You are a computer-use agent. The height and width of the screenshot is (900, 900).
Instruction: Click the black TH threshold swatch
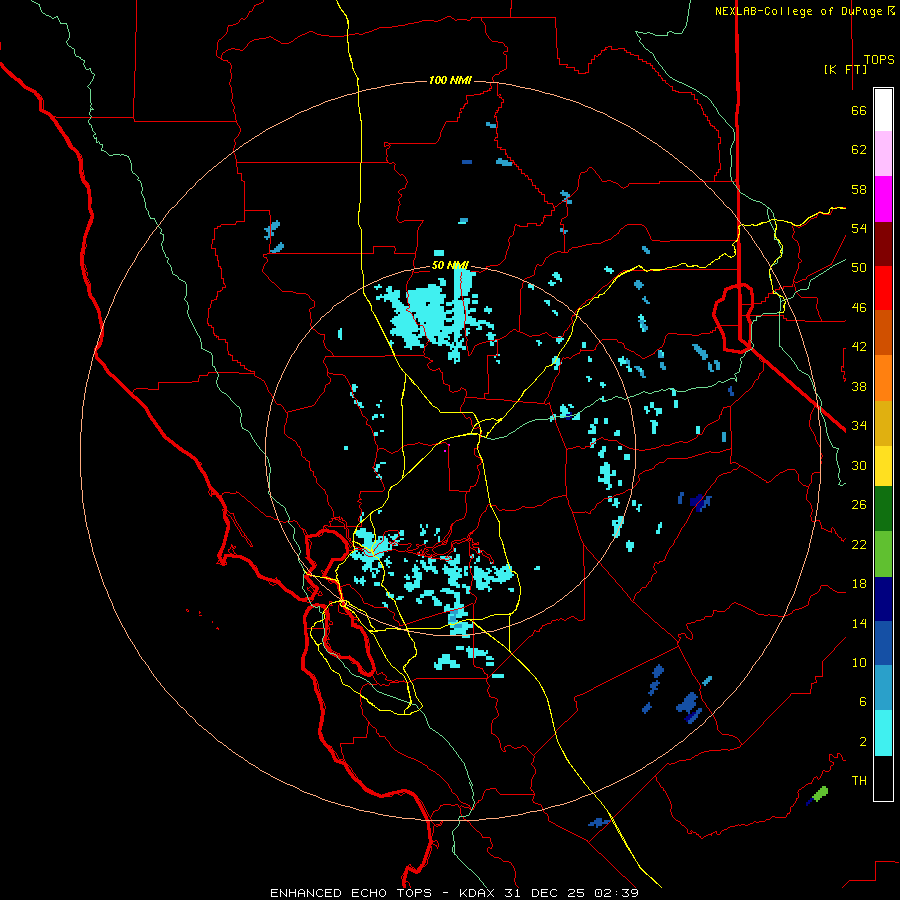[x=883, y=778]
